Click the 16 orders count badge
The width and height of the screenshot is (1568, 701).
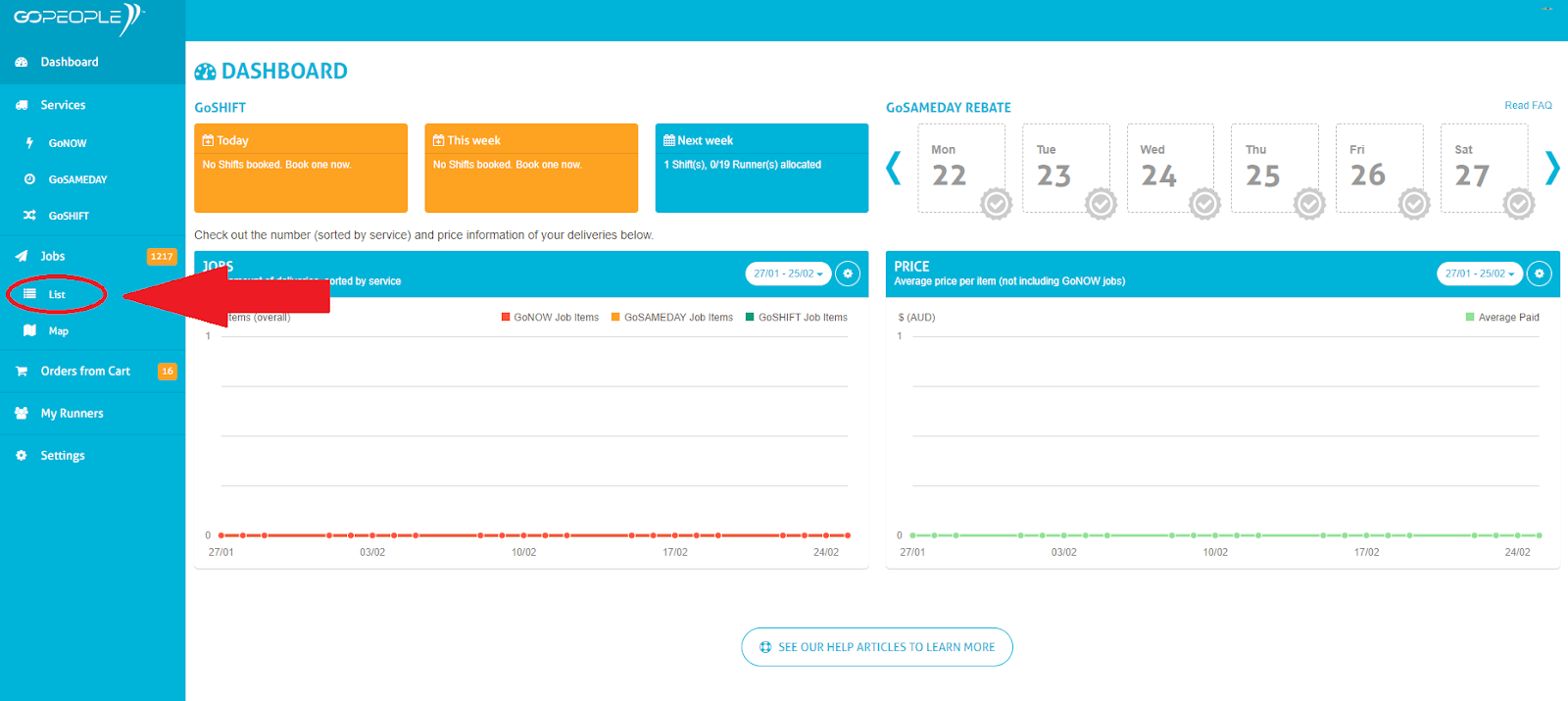click(168, 372)
